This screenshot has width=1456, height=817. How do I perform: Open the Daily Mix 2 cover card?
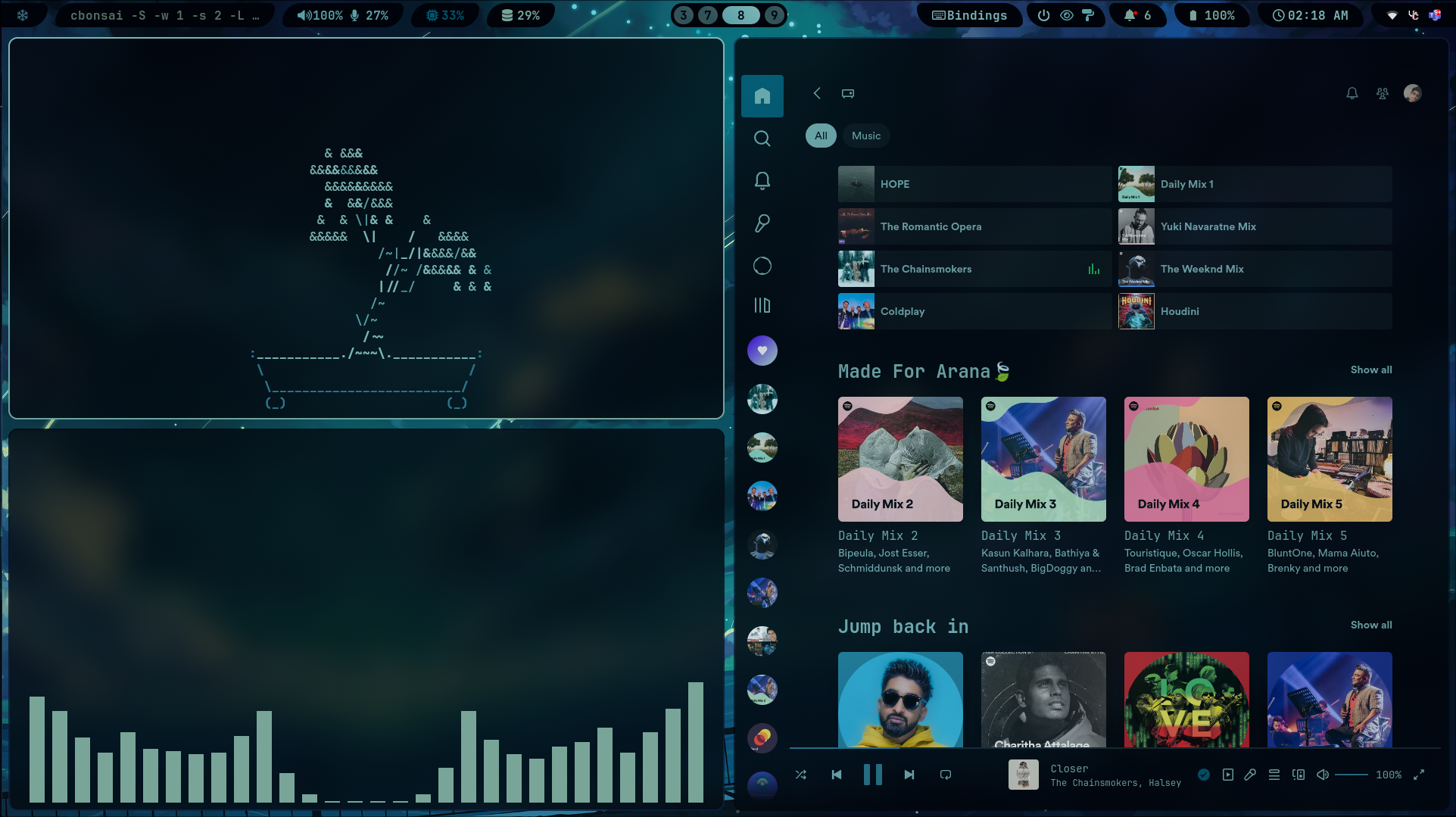[x=900, y=459]
